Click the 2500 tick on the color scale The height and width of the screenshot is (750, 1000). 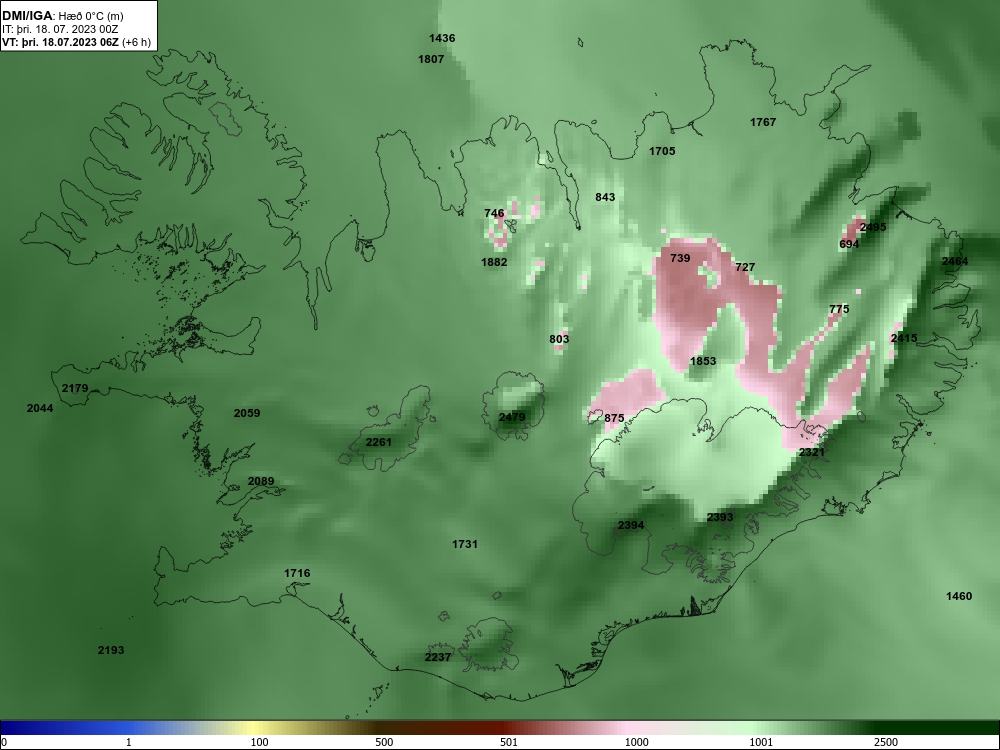pos(886,742)
